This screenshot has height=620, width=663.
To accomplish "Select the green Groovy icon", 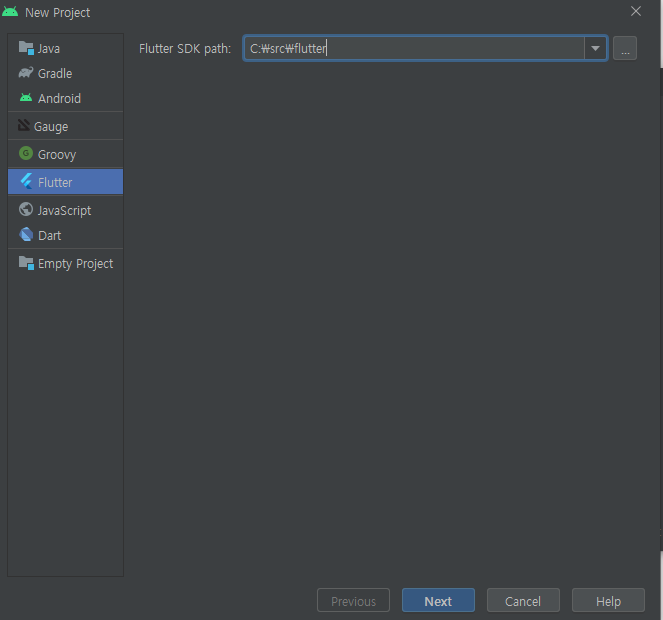I will pos(26,153).
